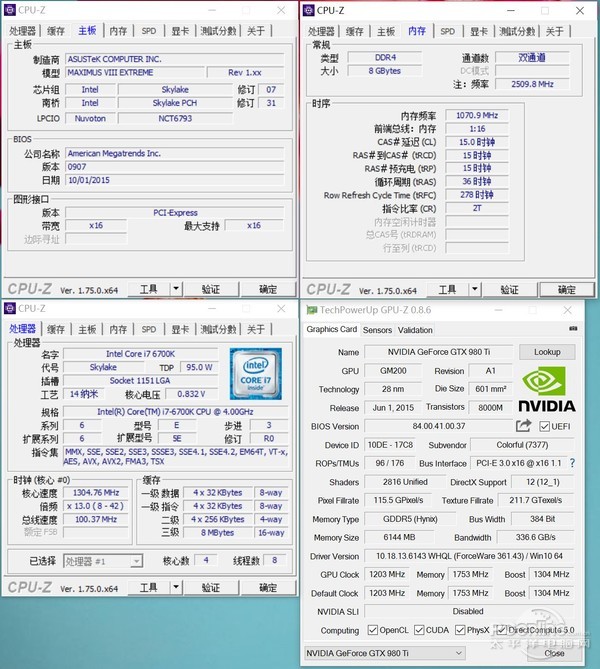Click the Bus Interface question mark icon

(x=572, y=463)
